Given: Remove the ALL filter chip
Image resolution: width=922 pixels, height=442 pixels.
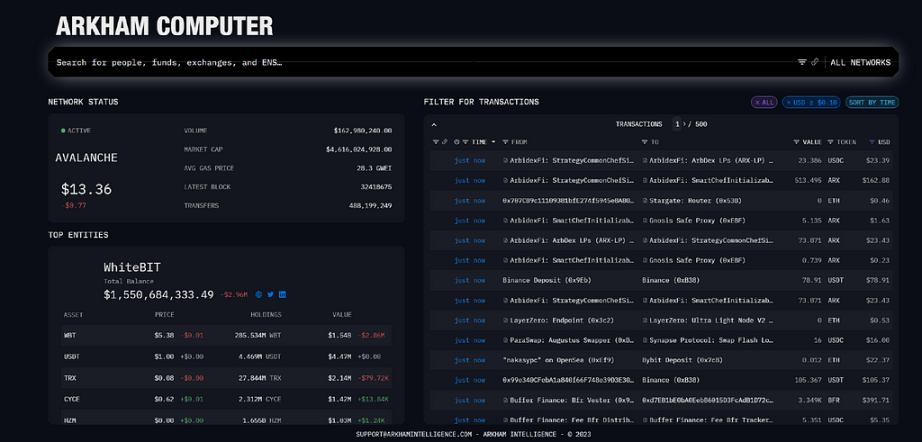Looking at the screenshot, I should [764, 102].
